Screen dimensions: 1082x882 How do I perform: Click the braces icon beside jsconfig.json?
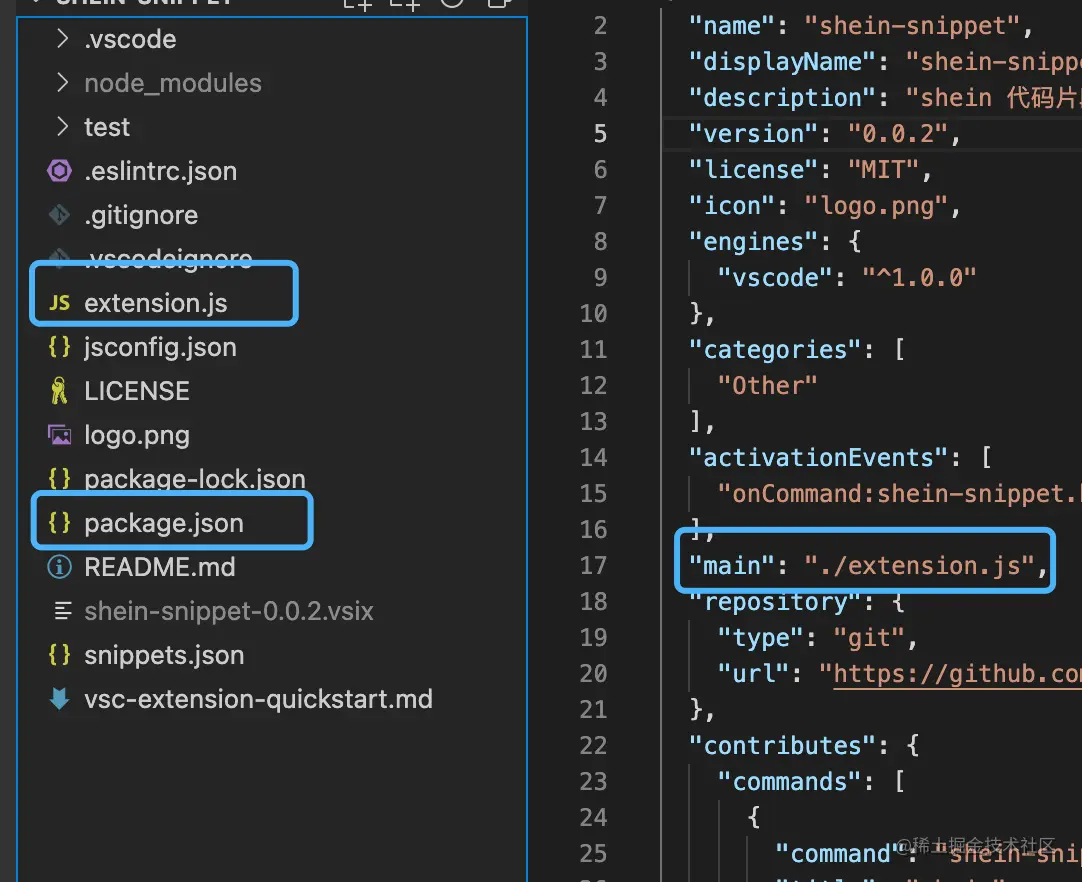click(59, 346)
